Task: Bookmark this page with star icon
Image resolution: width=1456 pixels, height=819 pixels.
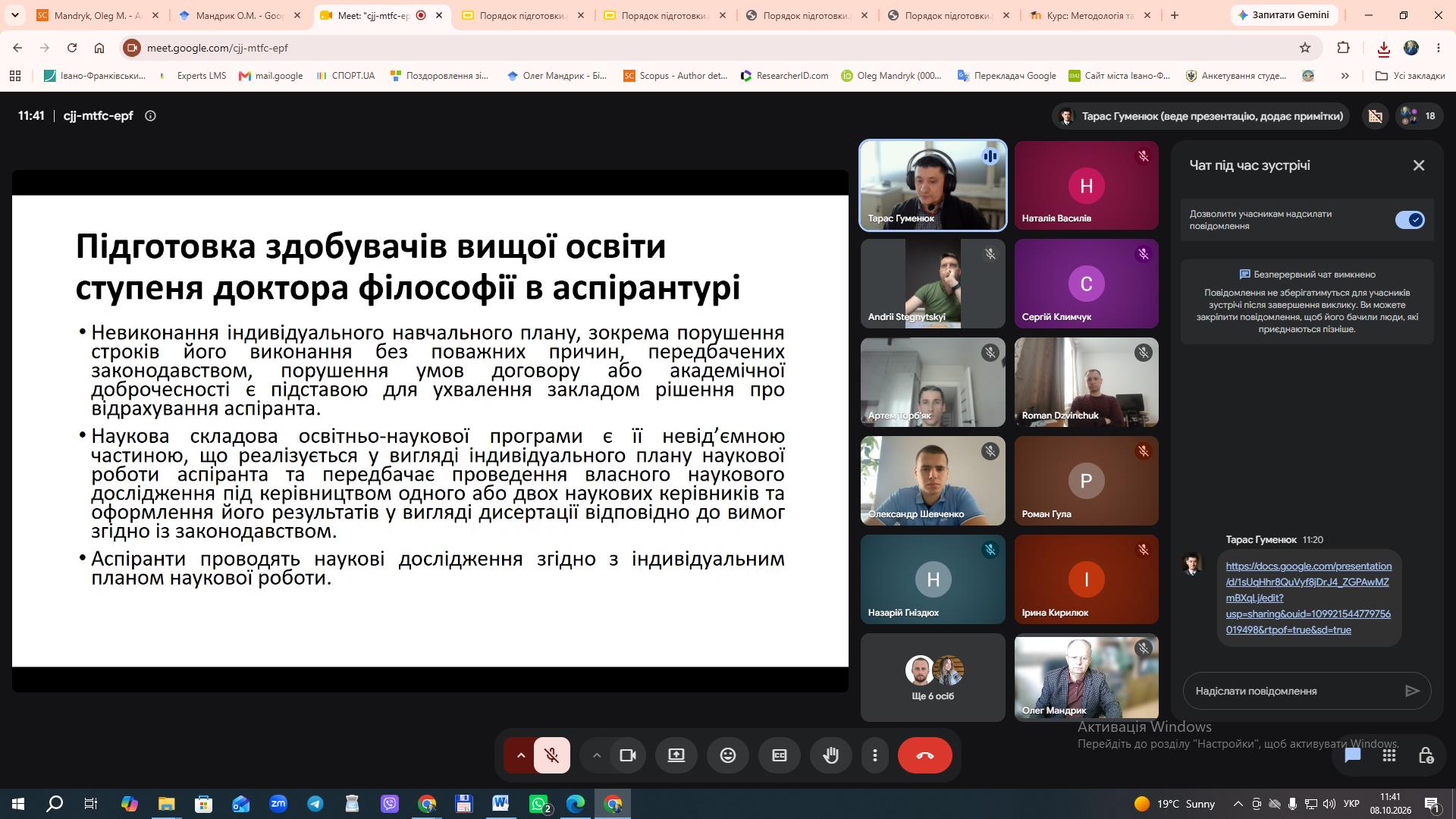Action: [x=1305, y=48]
